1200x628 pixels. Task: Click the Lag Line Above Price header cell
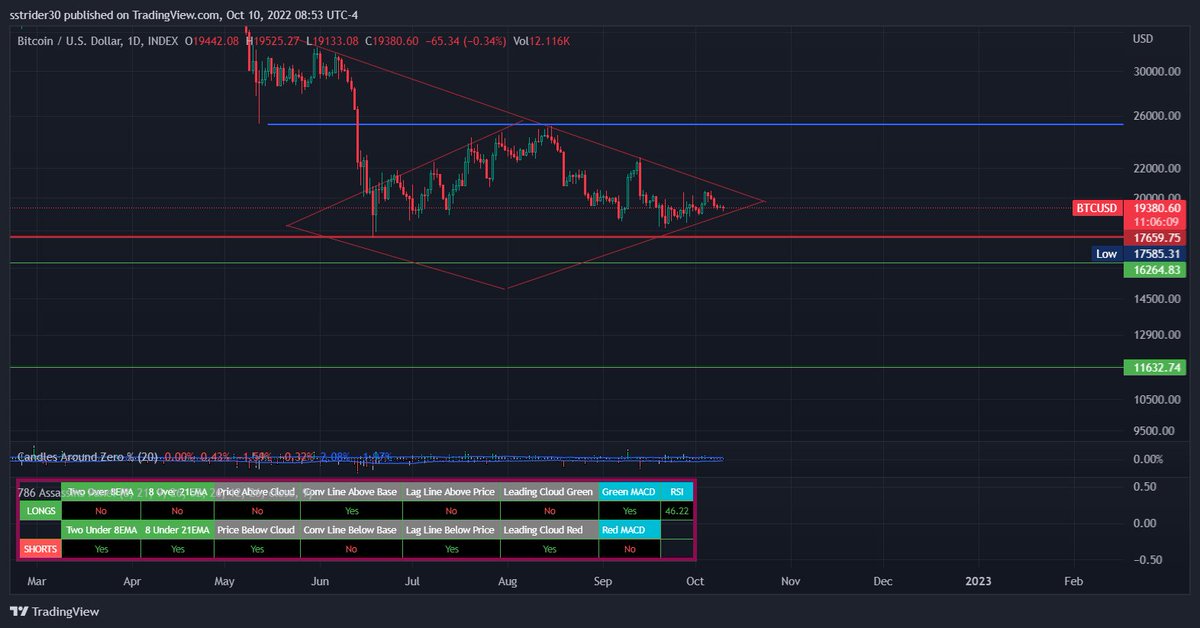(x=451, y=491)
